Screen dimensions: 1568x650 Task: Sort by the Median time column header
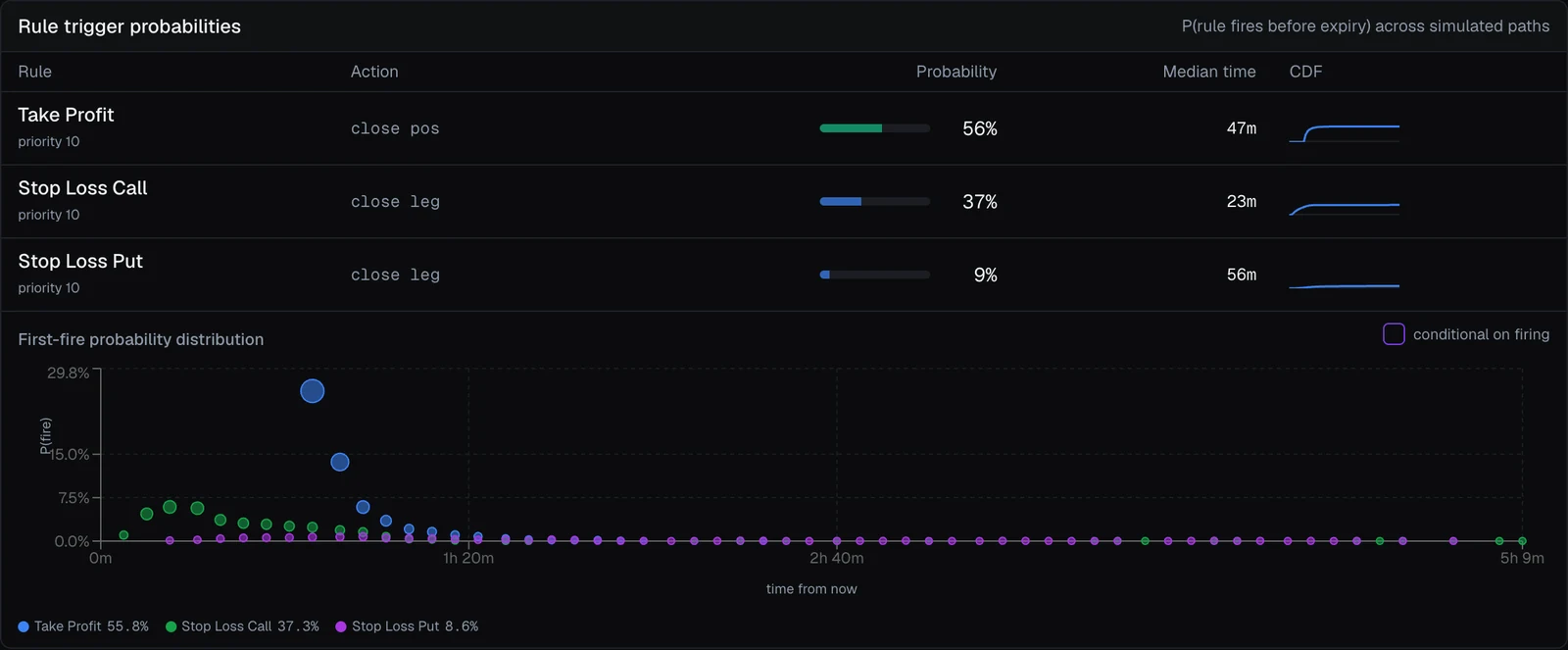pyautogui.click(x=1209, y=72)
